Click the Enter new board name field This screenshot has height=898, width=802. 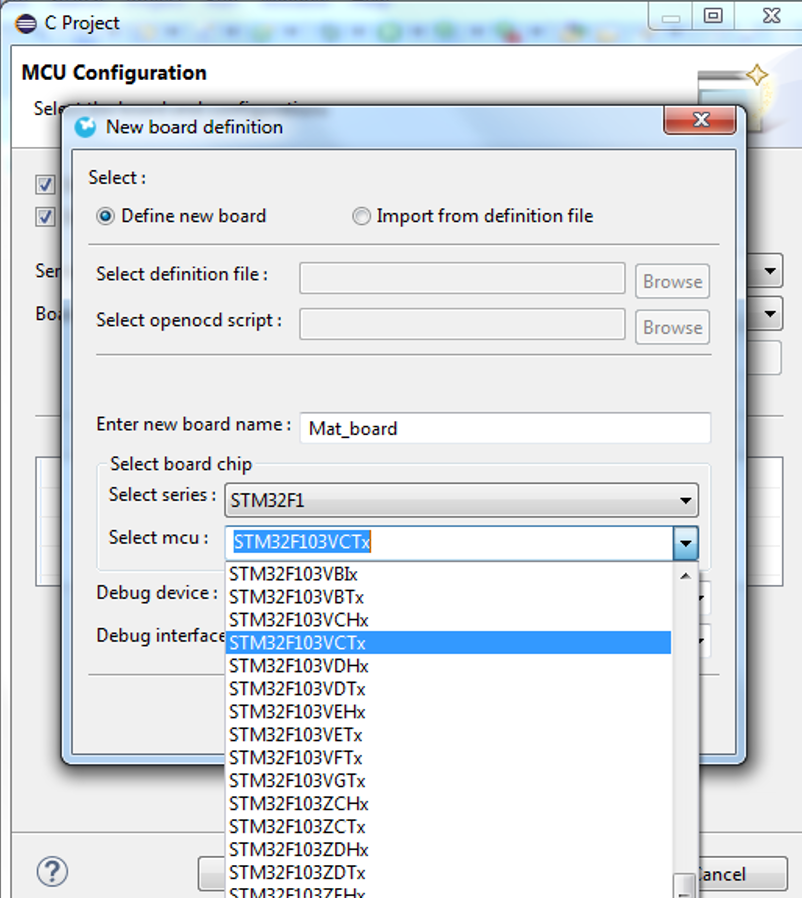pyautogui.click(x=505, y=428)
